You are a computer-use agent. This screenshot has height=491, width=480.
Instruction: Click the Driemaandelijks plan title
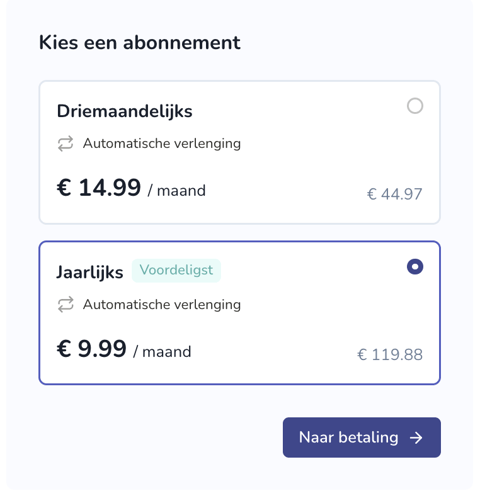pyautogui.click(x=125, y=111)
